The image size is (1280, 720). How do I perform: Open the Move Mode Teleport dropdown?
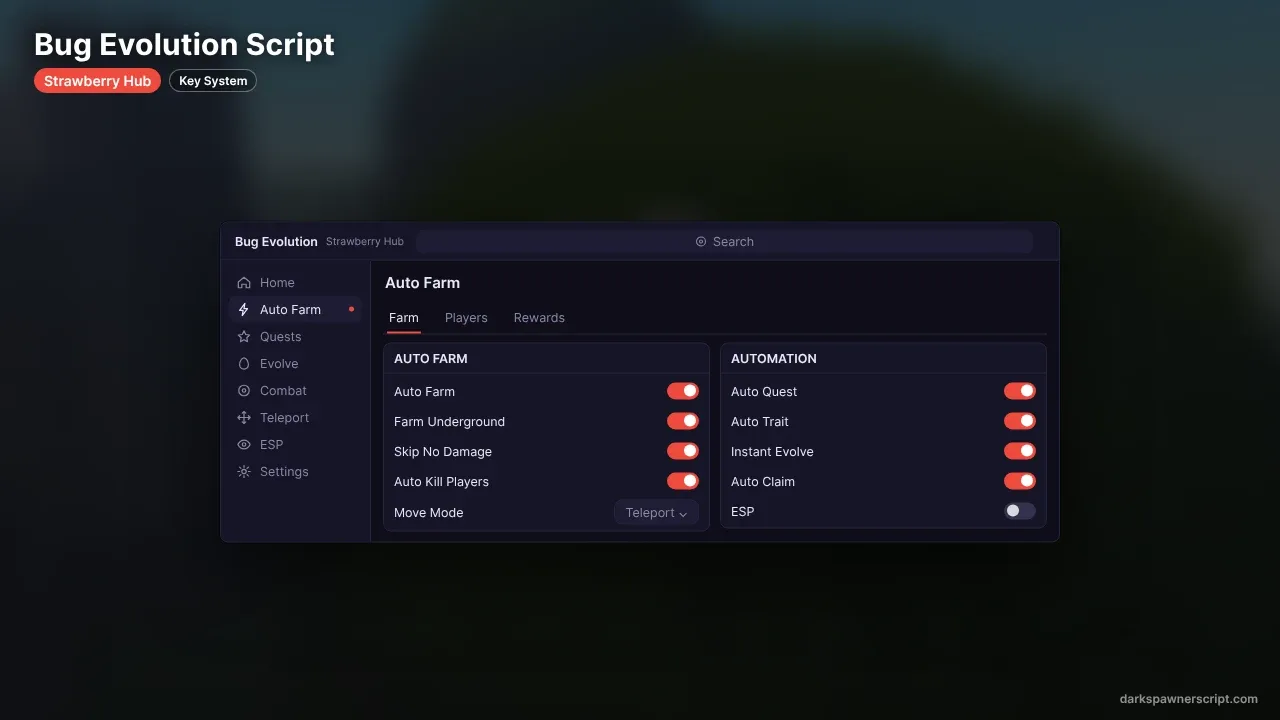[656, 513]
